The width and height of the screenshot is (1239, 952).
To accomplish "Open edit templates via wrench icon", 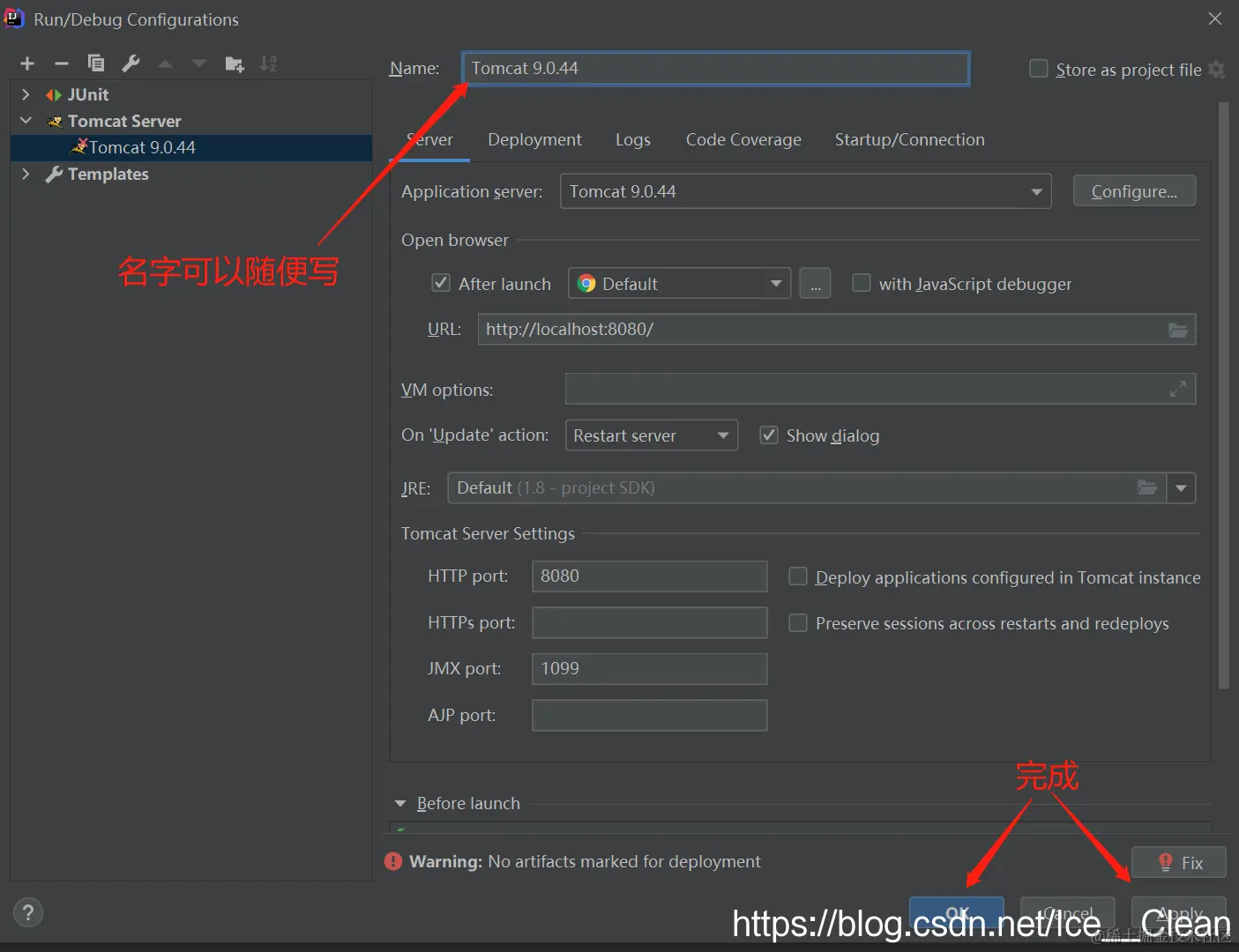I will pos(131,63).
